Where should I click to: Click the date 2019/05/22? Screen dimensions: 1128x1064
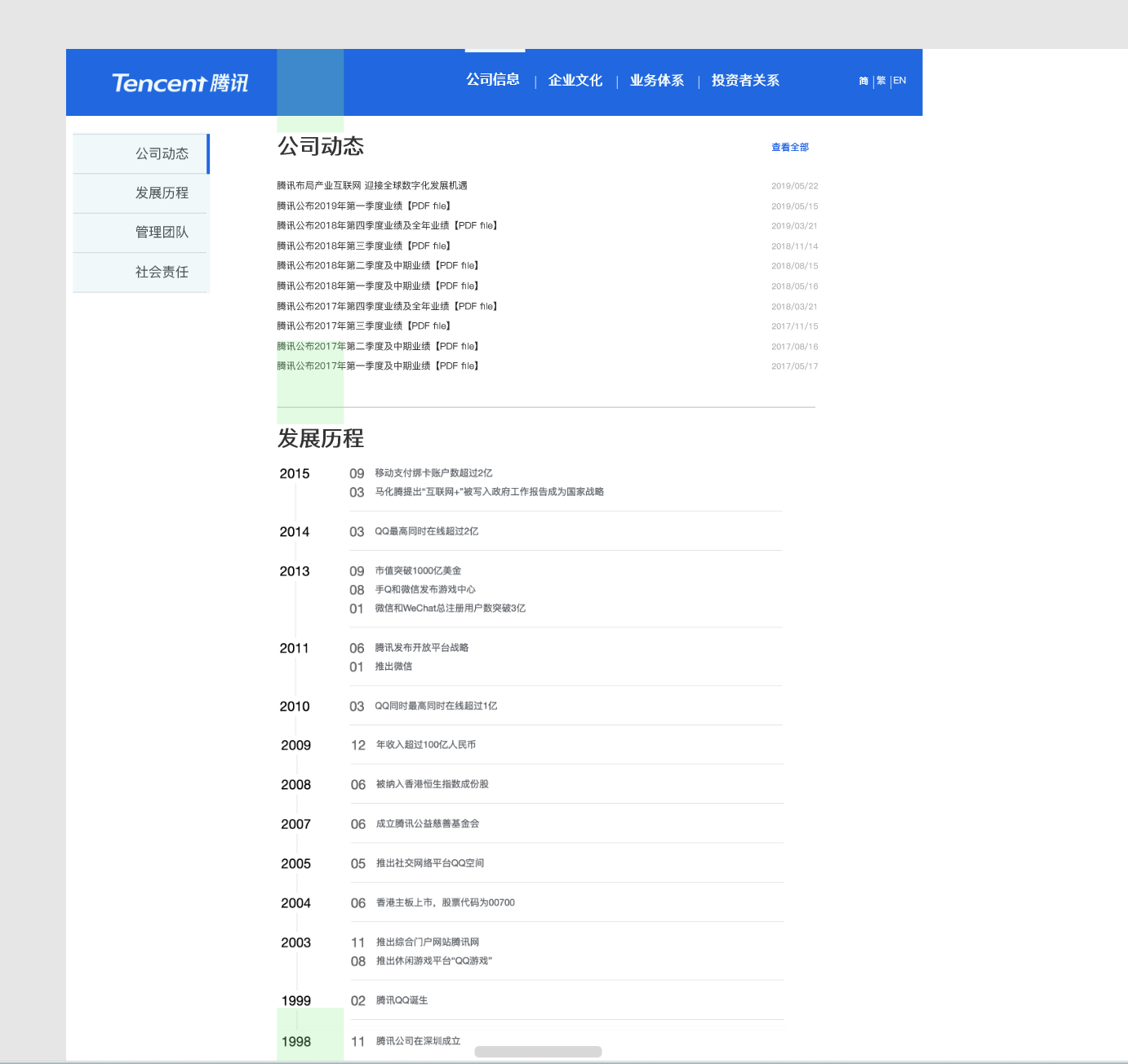(795, 186)
